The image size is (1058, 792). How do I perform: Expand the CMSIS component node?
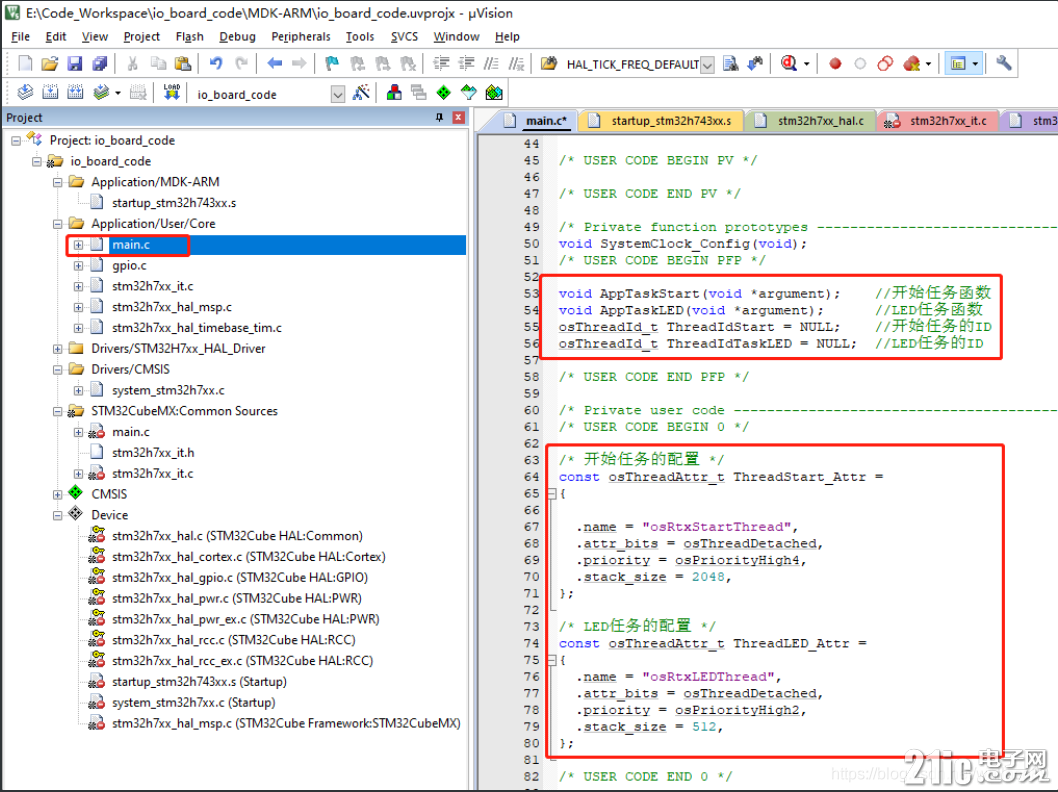click(58, 494)
